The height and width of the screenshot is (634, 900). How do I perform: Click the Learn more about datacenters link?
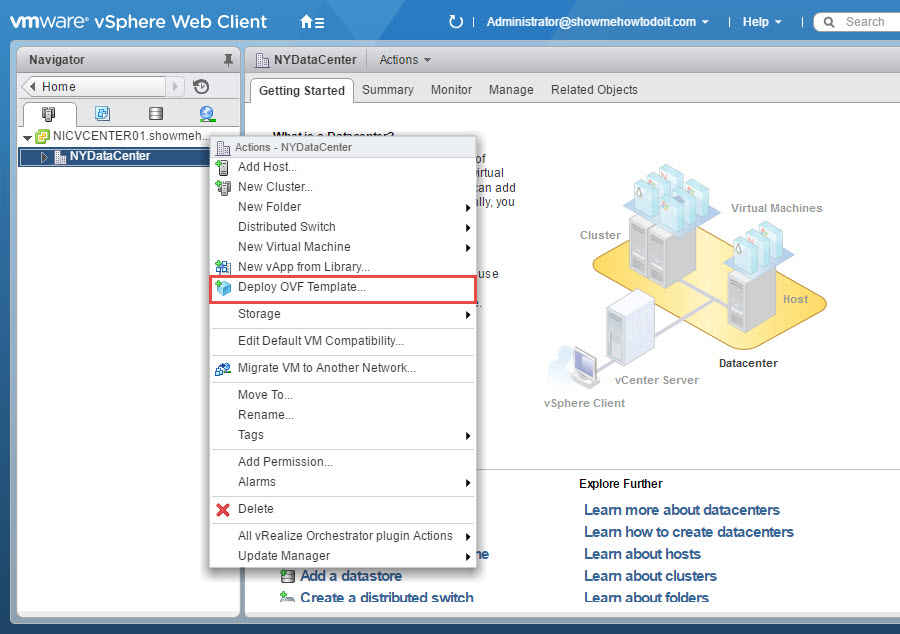point(682,510)
